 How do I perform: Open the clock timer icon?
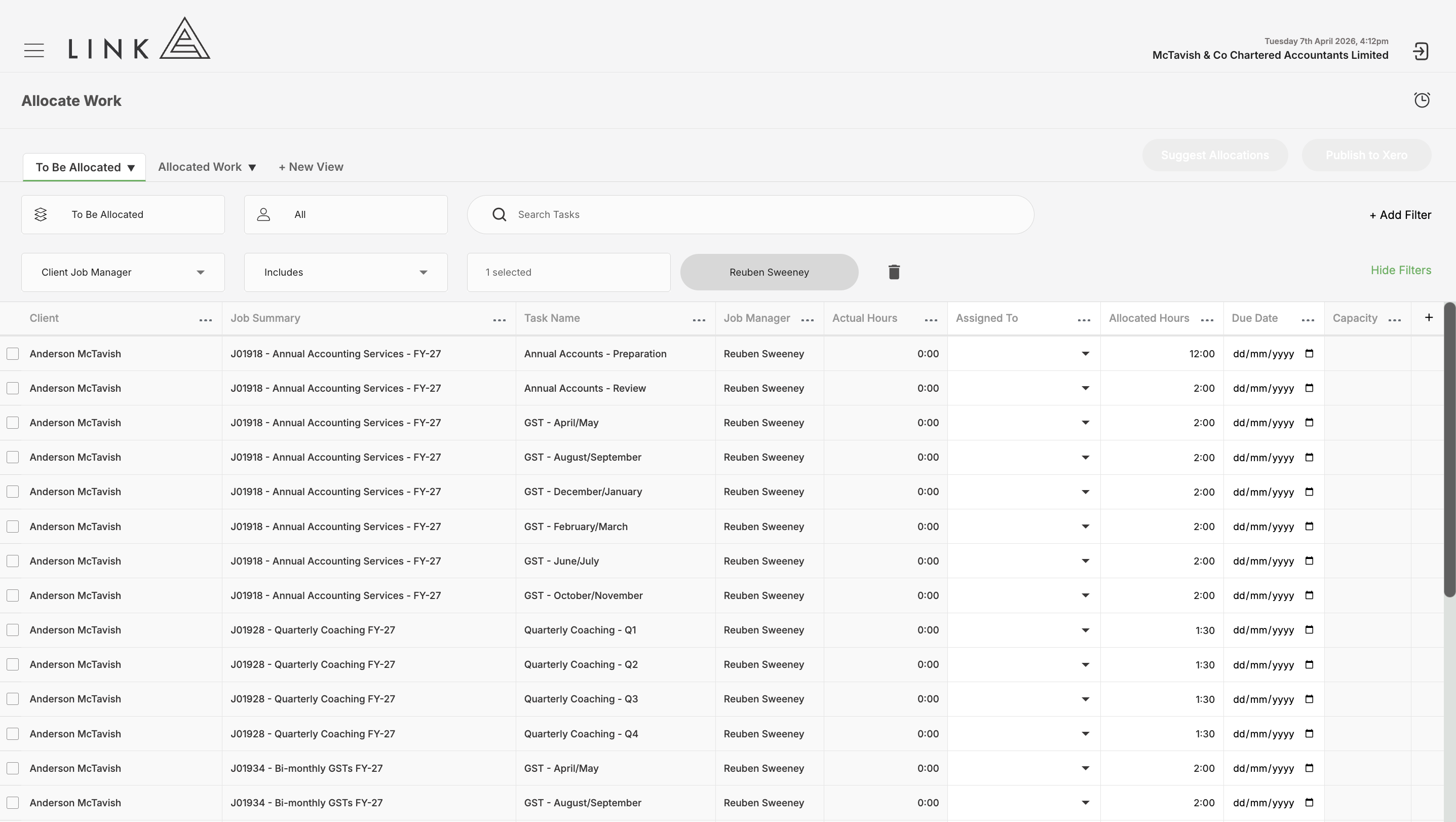pyautogui.click(x=1422, y=100)
